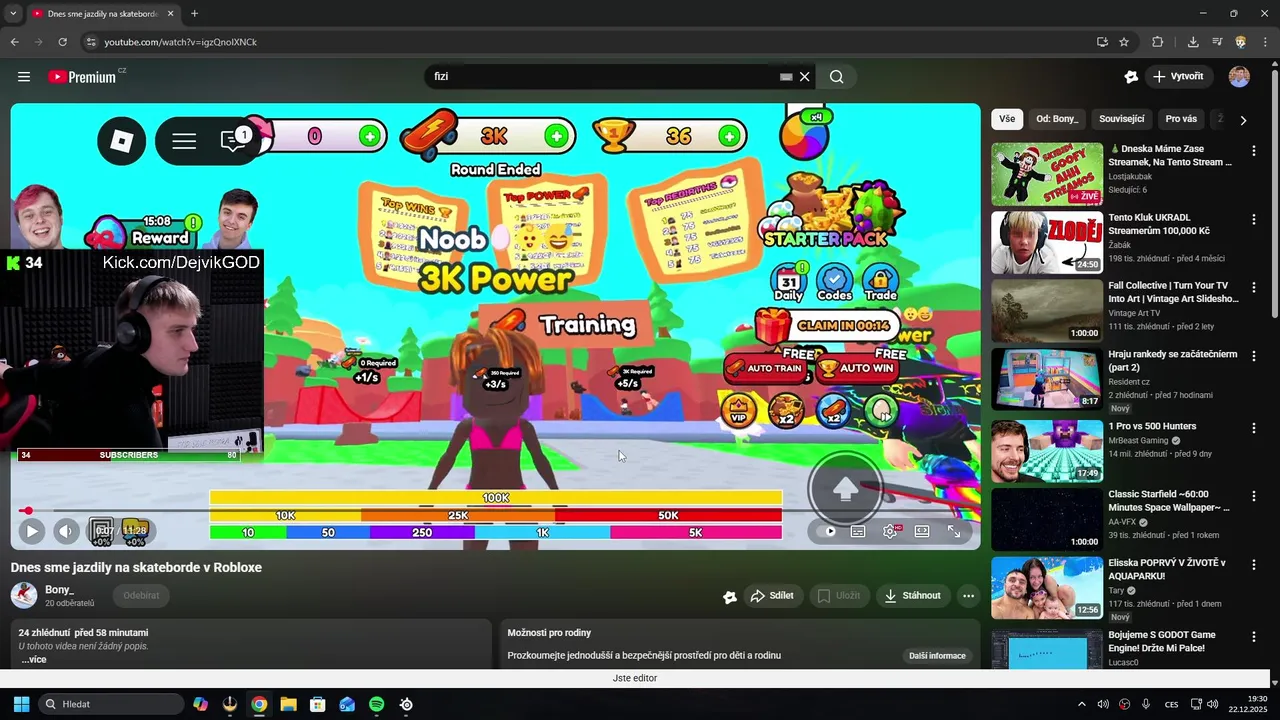The image size is (1280, 720).
Task: Open a new browser tab with plus
Action: pyautogui.click(x=194, y=14)
